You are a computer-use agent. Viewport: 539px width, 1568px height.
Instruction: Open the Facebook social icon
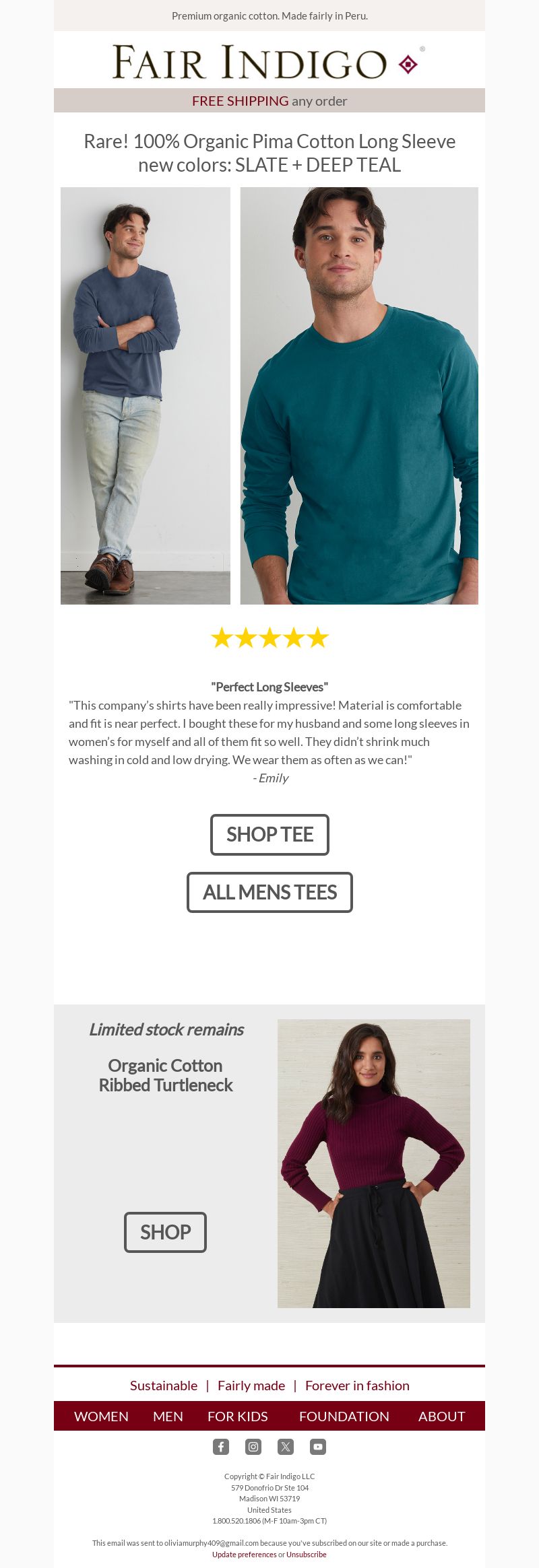click(221, 1446)
